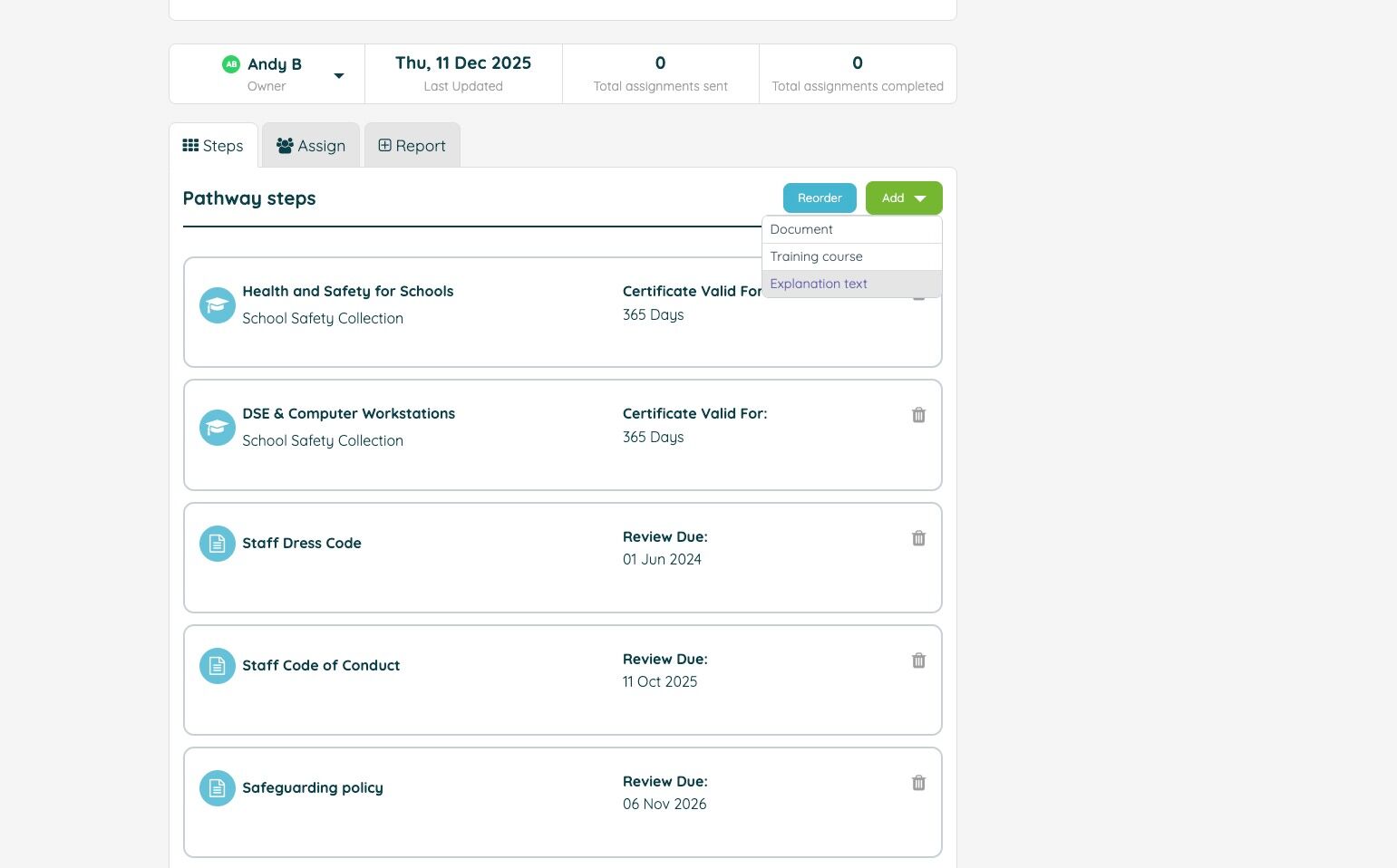This screenshot has height=868, width=1397.
Task: Delete the DSE & Computer Workstations step
Action: [x=918, y=415]
